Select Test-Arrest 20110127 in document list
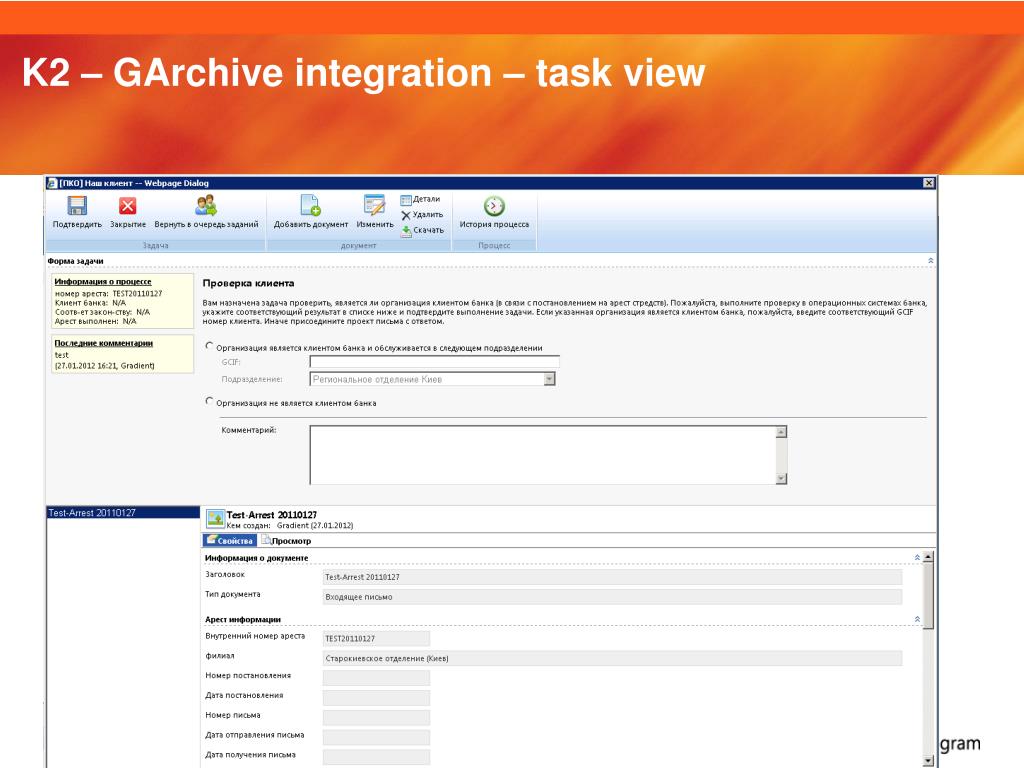Screen dimensions: 1024x768 click(123, 513)
